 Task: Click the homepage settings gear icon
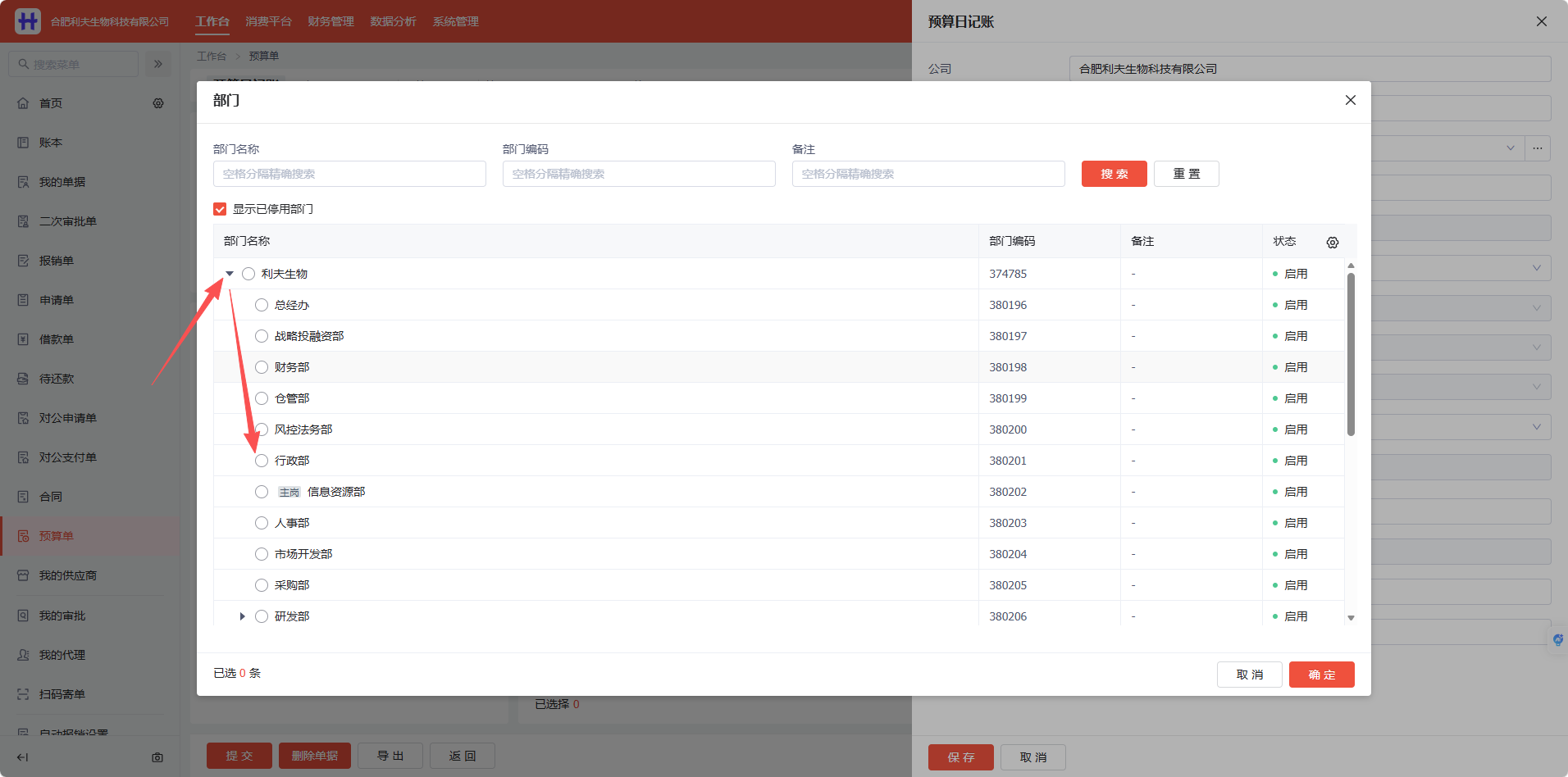click(158, 103)
